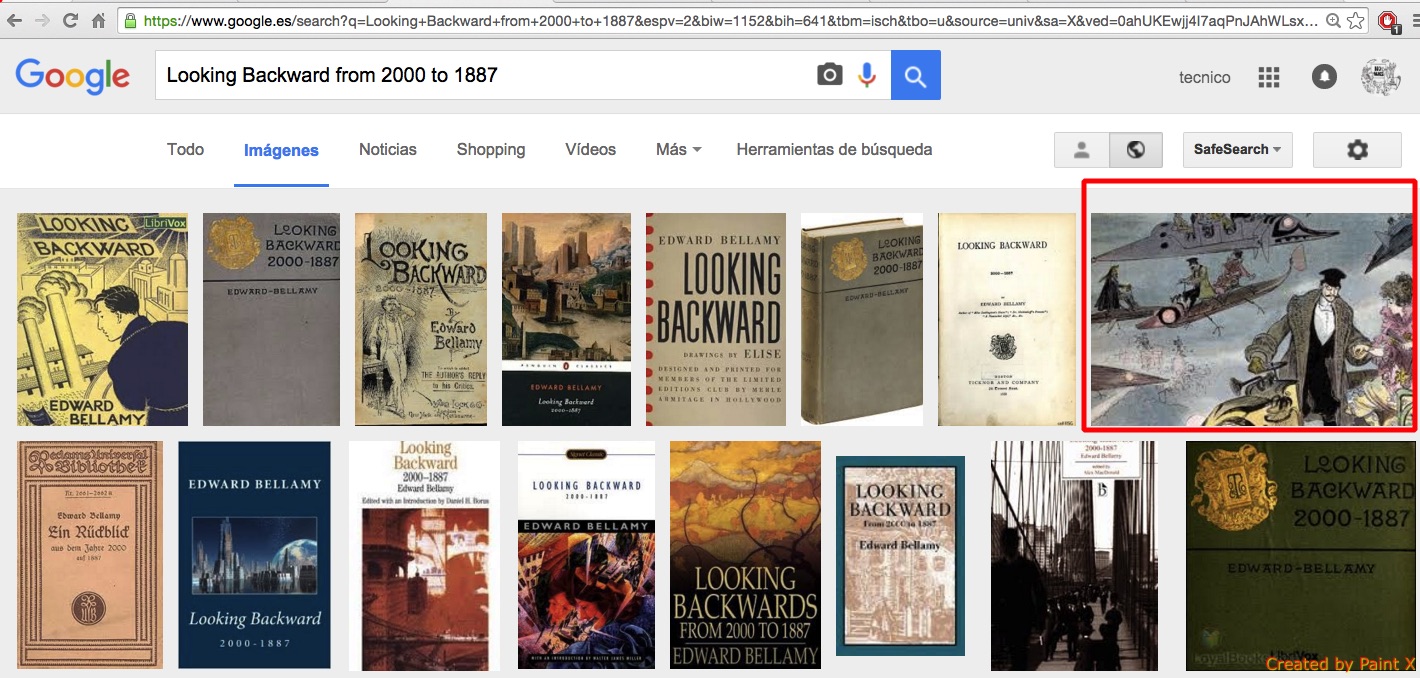The image size is (1420, 678).
Task: Click the Google logo
Action: click(72, 76)
